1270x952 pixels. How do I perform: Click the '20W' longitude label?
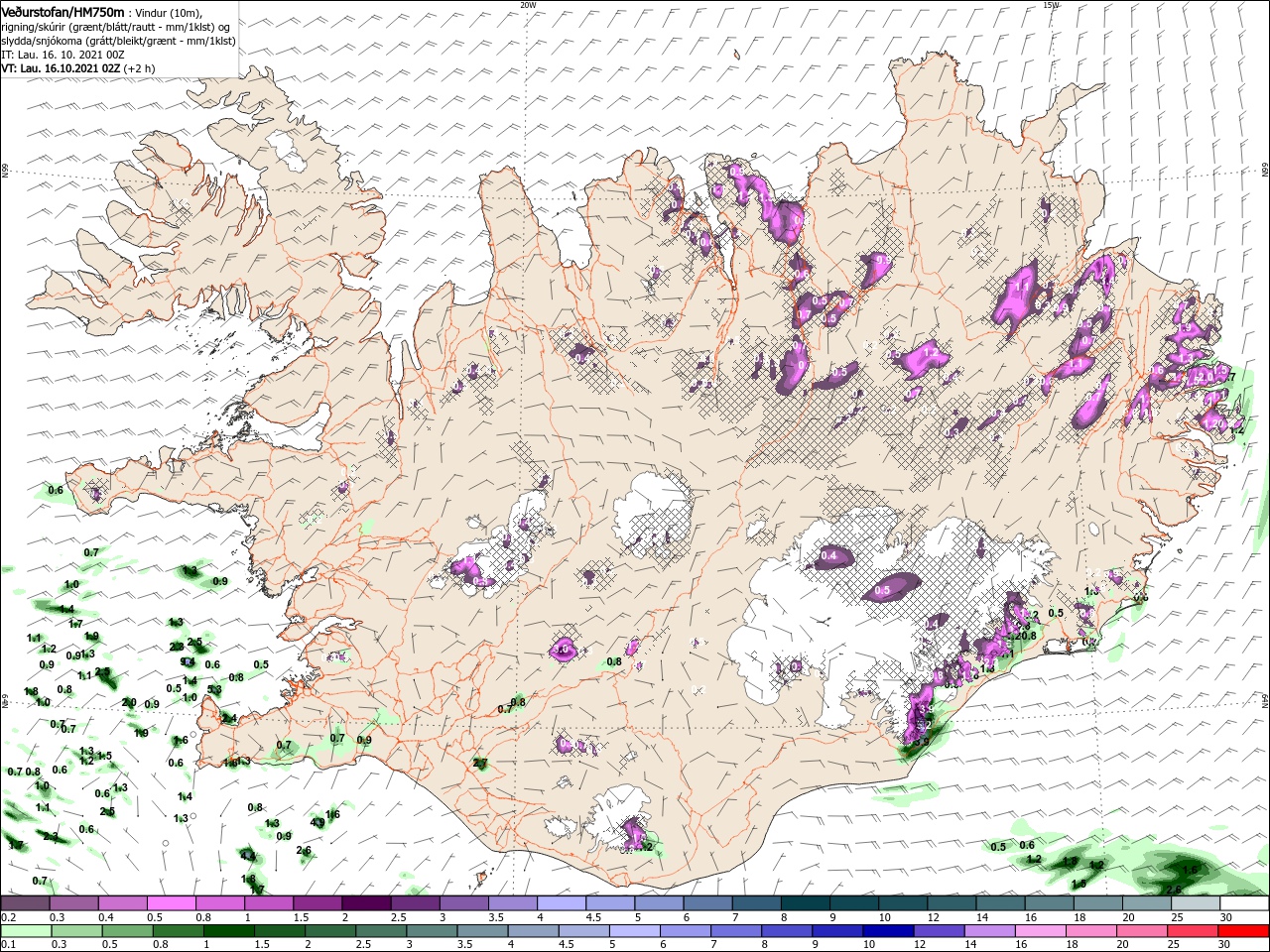529,5
